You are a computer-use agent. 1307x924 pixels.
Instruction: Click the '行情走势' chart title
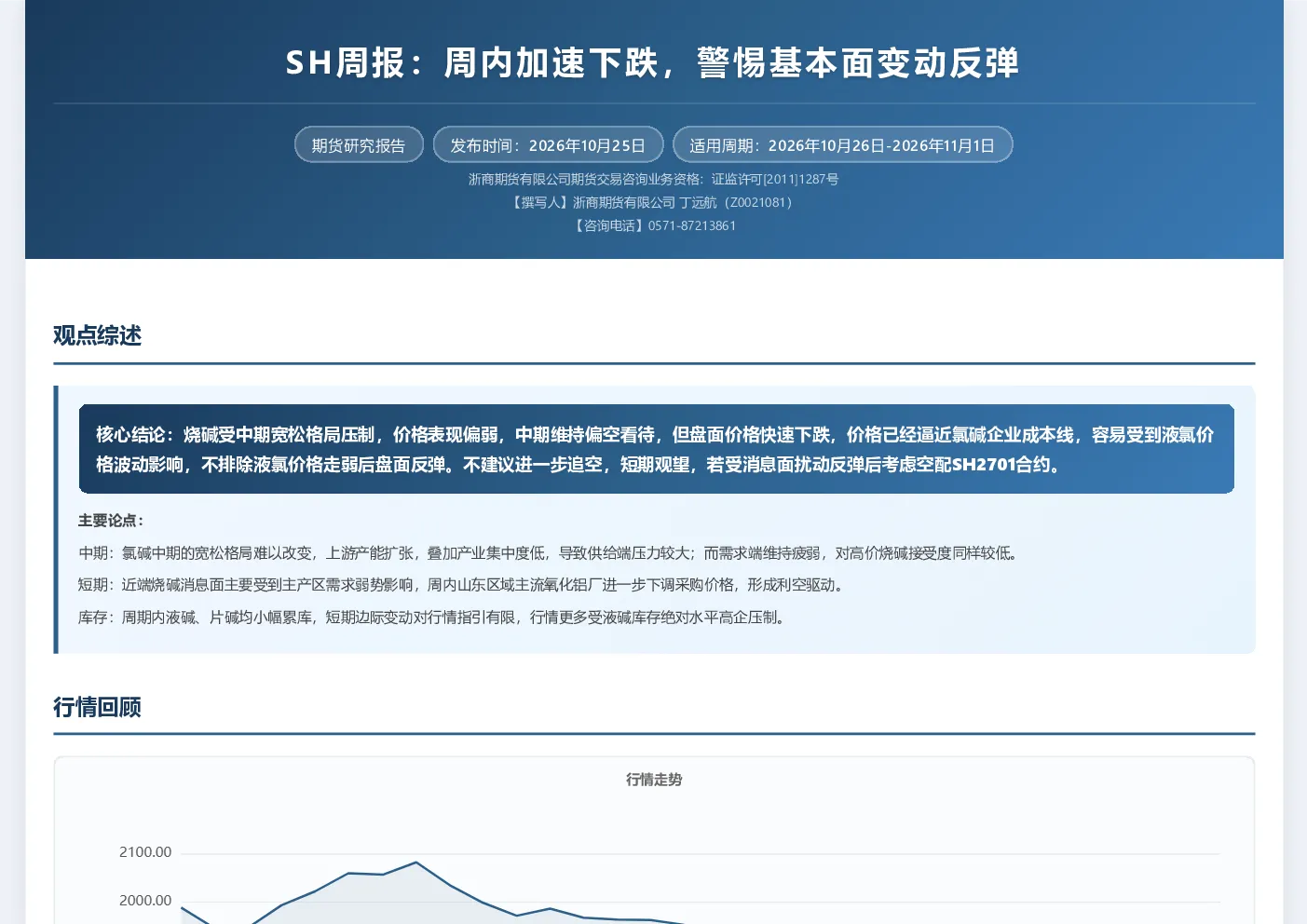click(654, 780)
